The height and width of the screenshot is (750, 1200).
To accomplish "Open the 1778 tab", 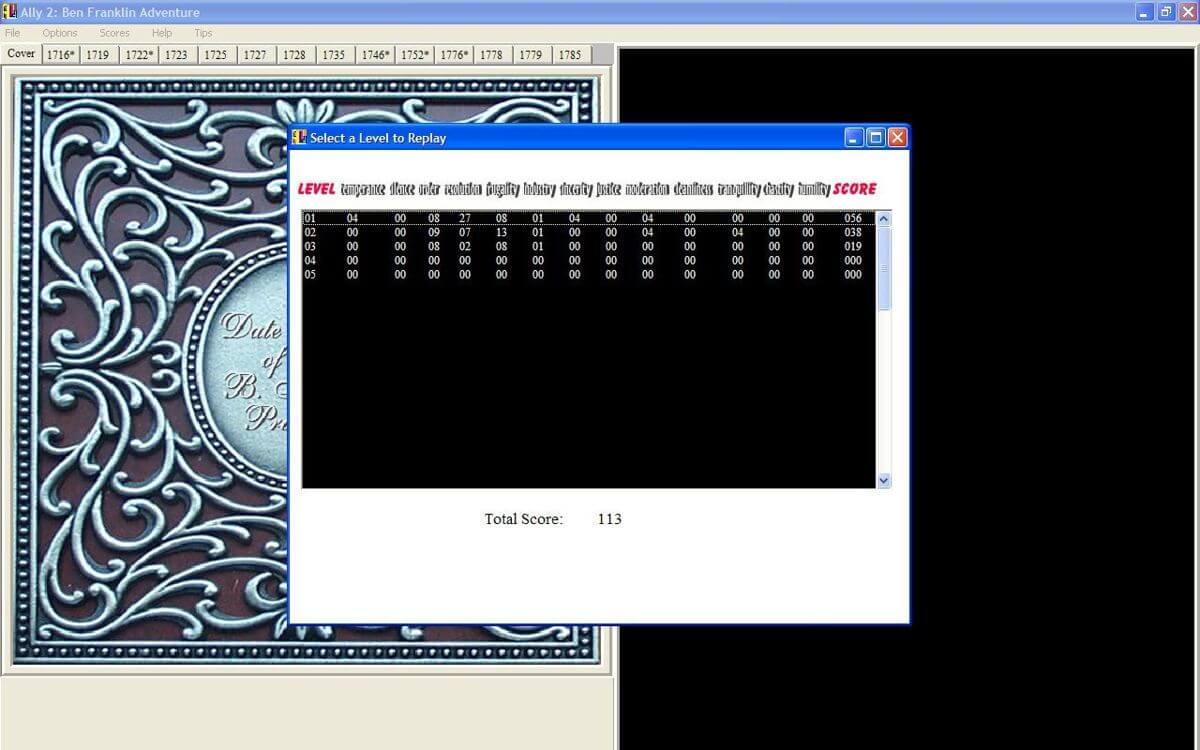I will (x=491, y=55).
